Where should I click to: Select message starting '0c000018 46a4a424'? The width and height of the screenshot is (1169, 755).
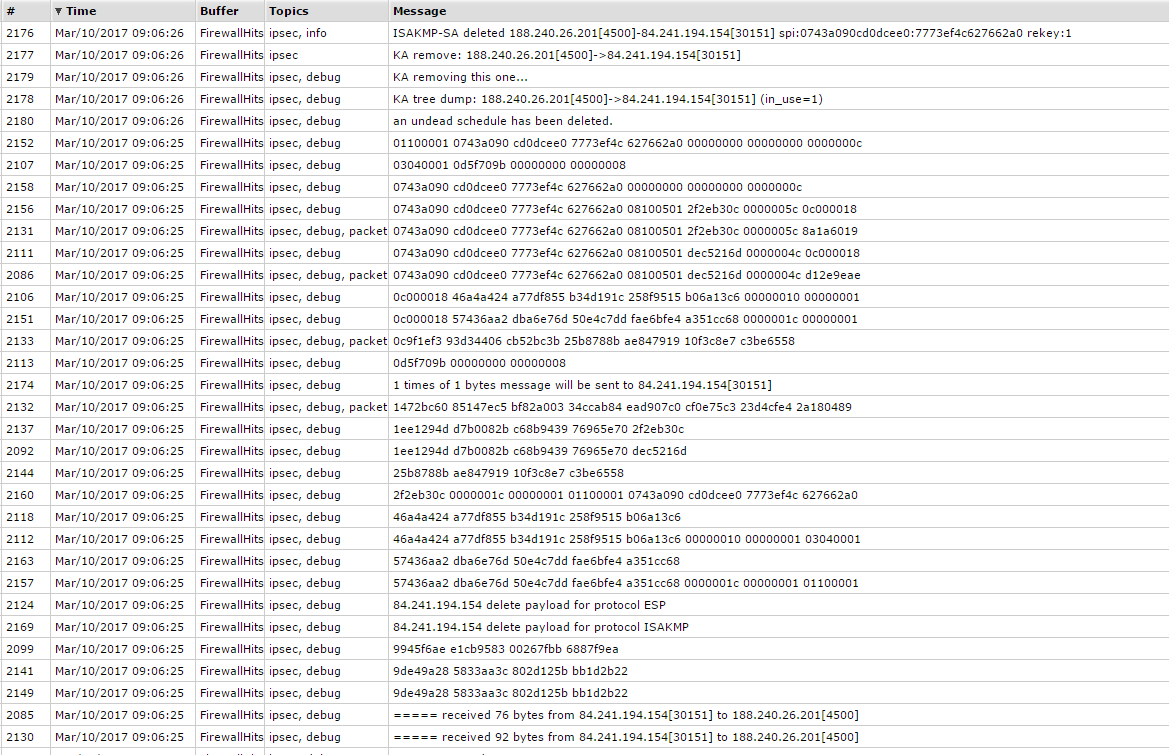(x=626, y=297)
